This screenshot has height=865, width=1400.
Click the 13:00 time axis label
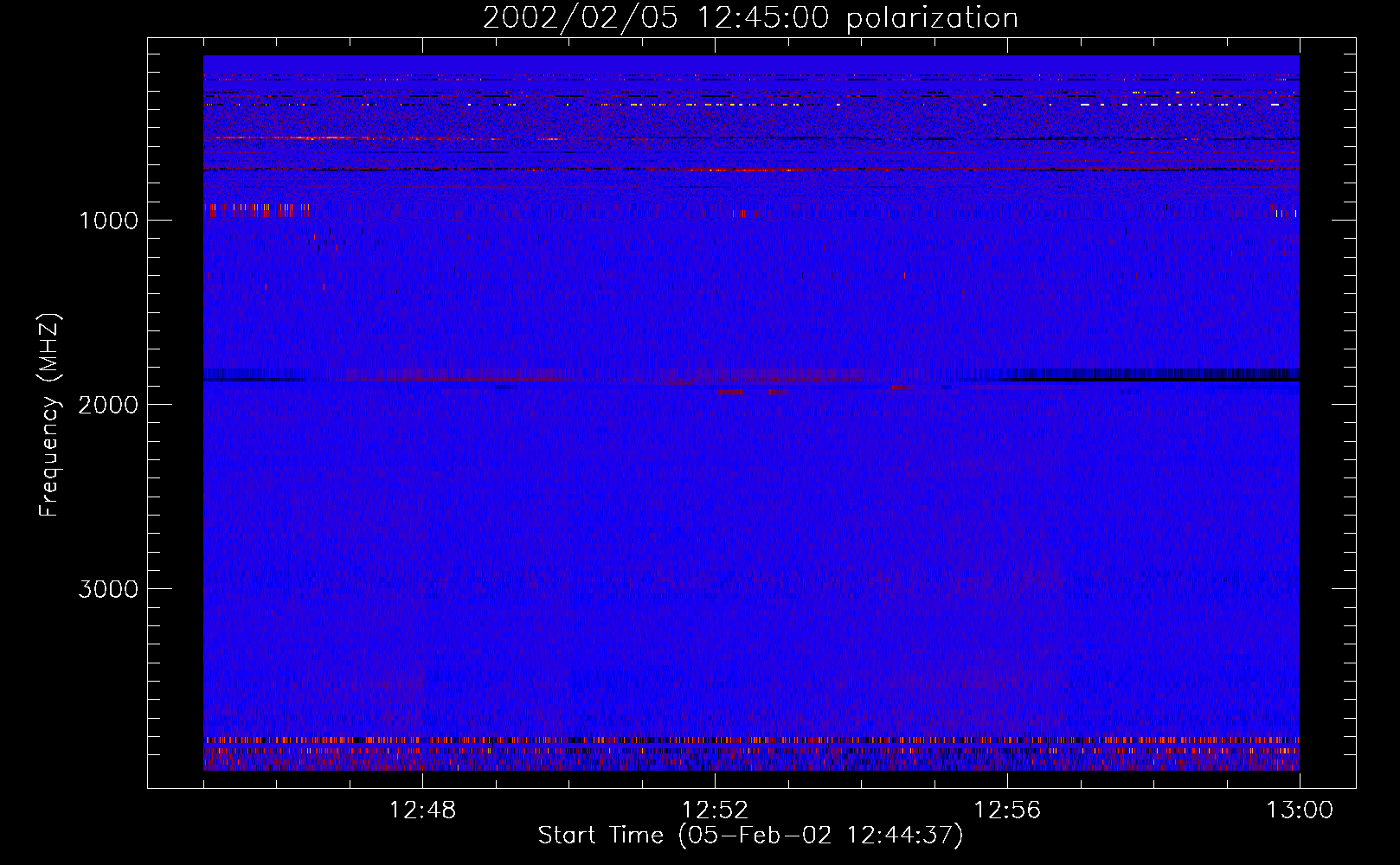pyautogui.click(x=1300, y=811)
